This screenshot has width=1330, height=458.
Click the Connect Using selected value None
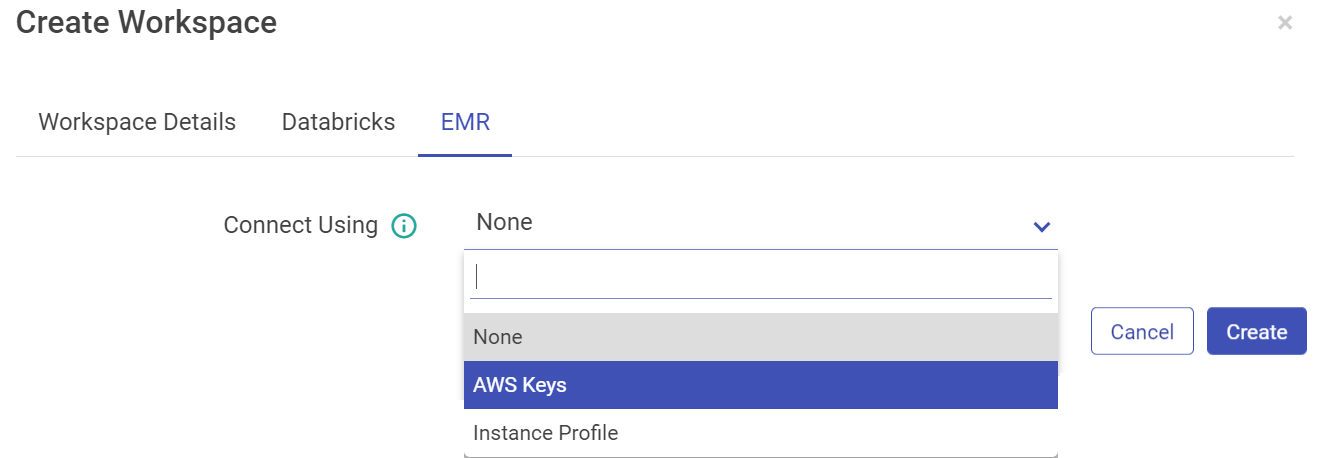tap(505, 222)
